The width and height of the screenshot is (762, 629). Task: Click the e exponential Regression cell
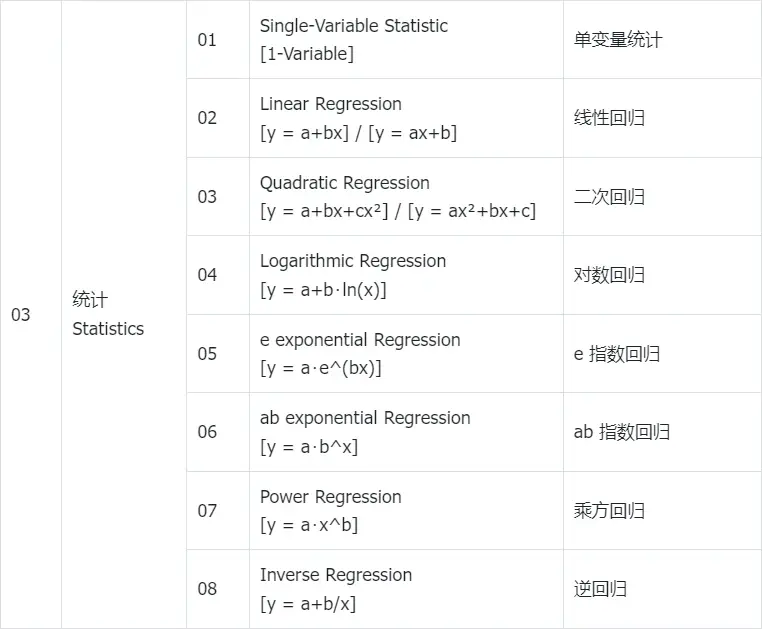coord(406,353)
